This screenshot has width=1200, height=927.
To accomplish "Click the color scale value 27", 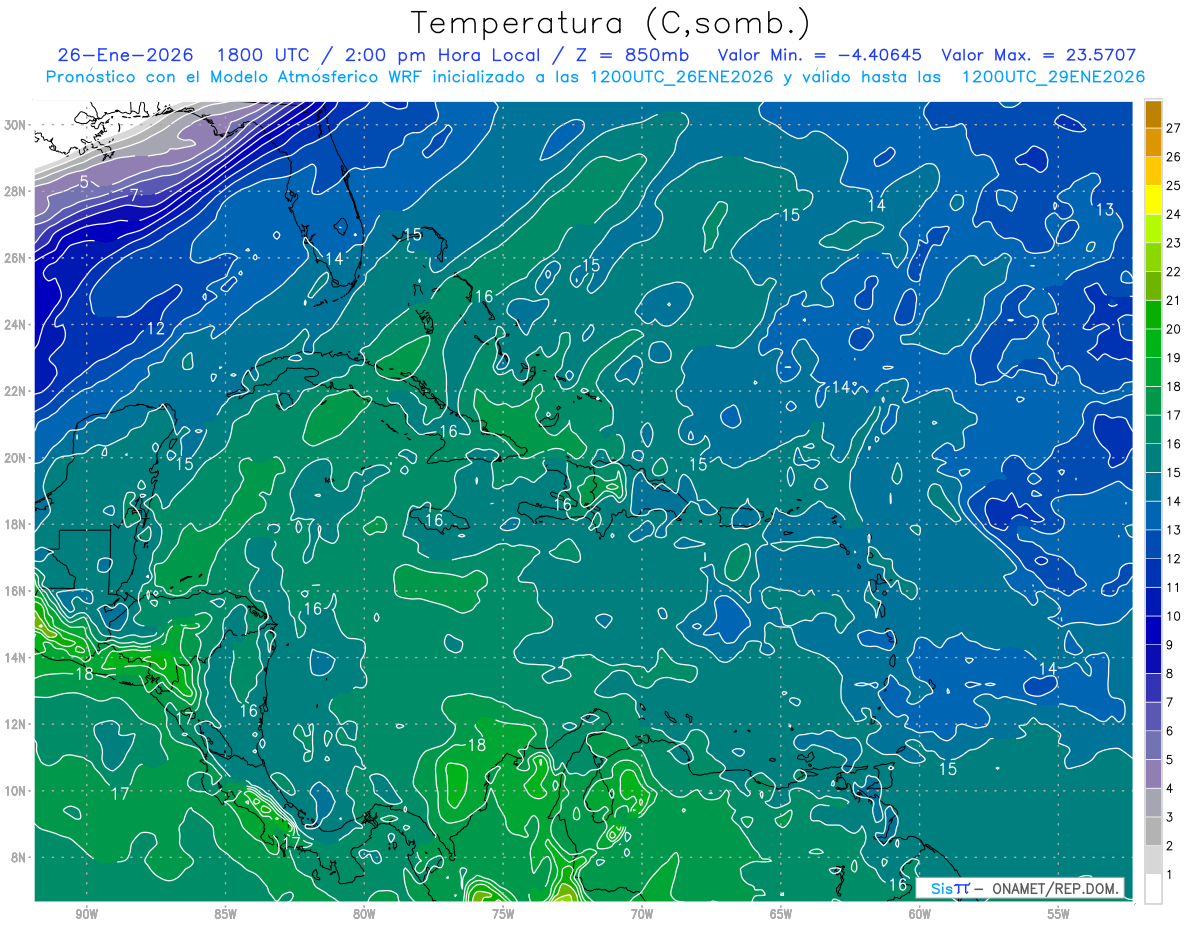I will click(x=1174, y=127).
